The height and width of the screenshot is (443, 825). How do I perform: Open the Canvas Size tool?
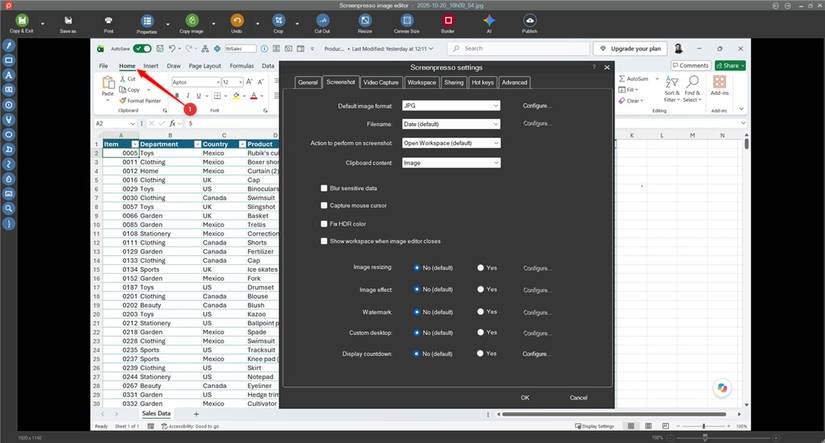[x=407, y=21]
